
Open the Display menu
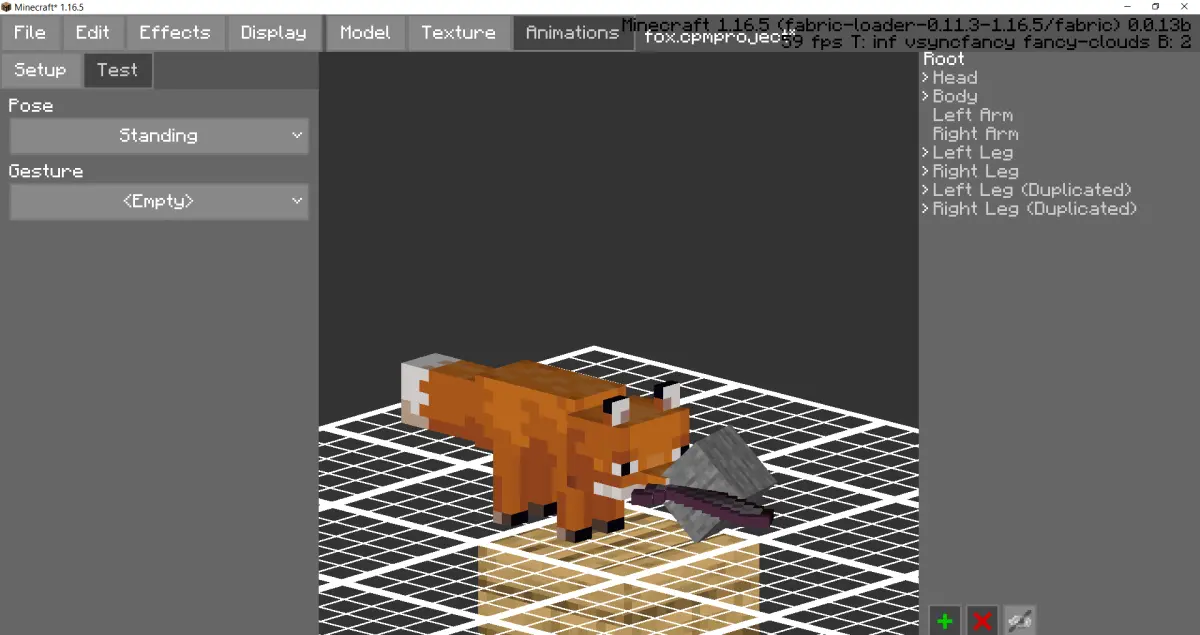point(274,33)
